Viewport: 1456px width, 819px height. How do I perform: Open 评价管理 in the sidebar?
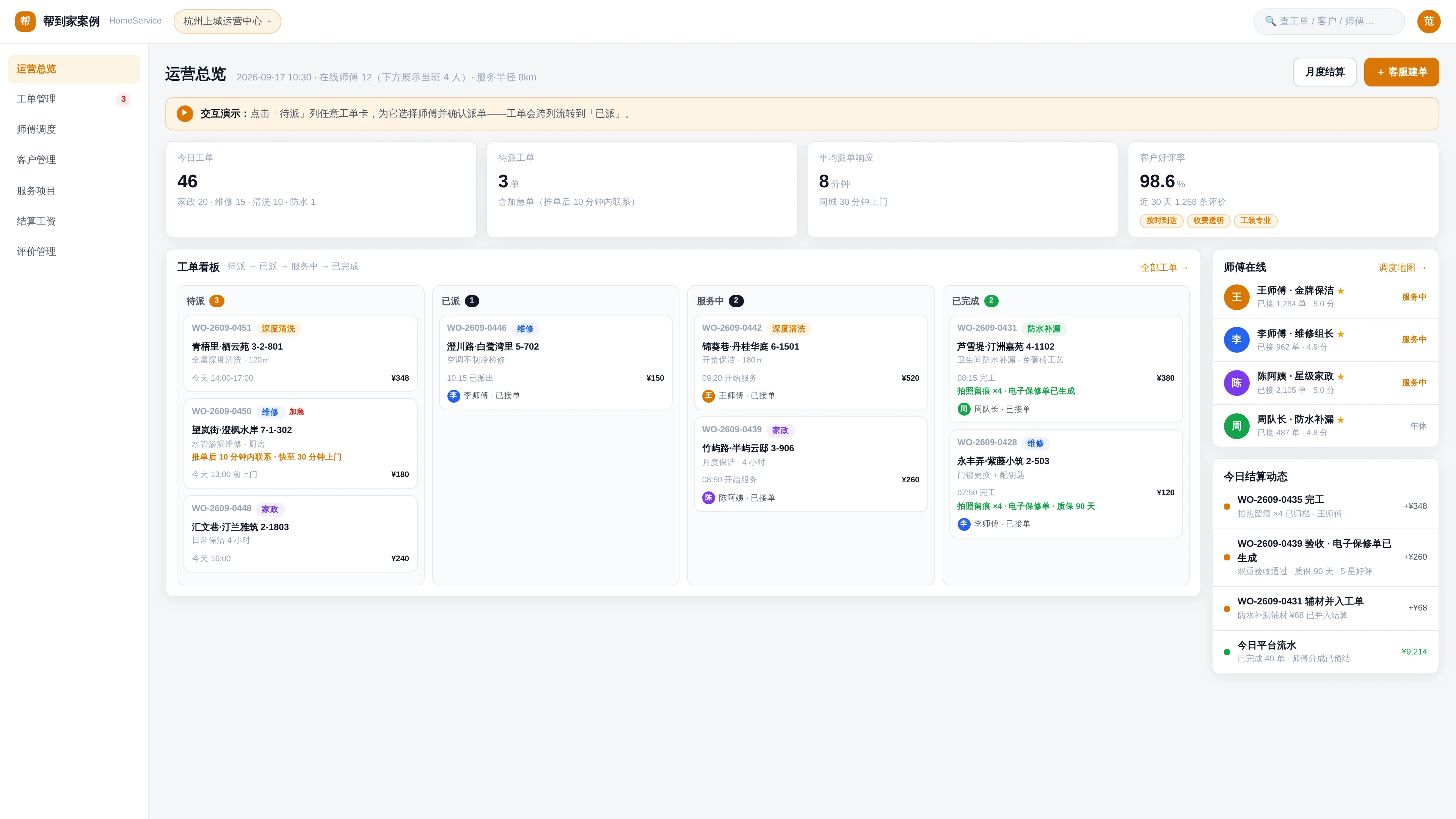coord(74,251)
